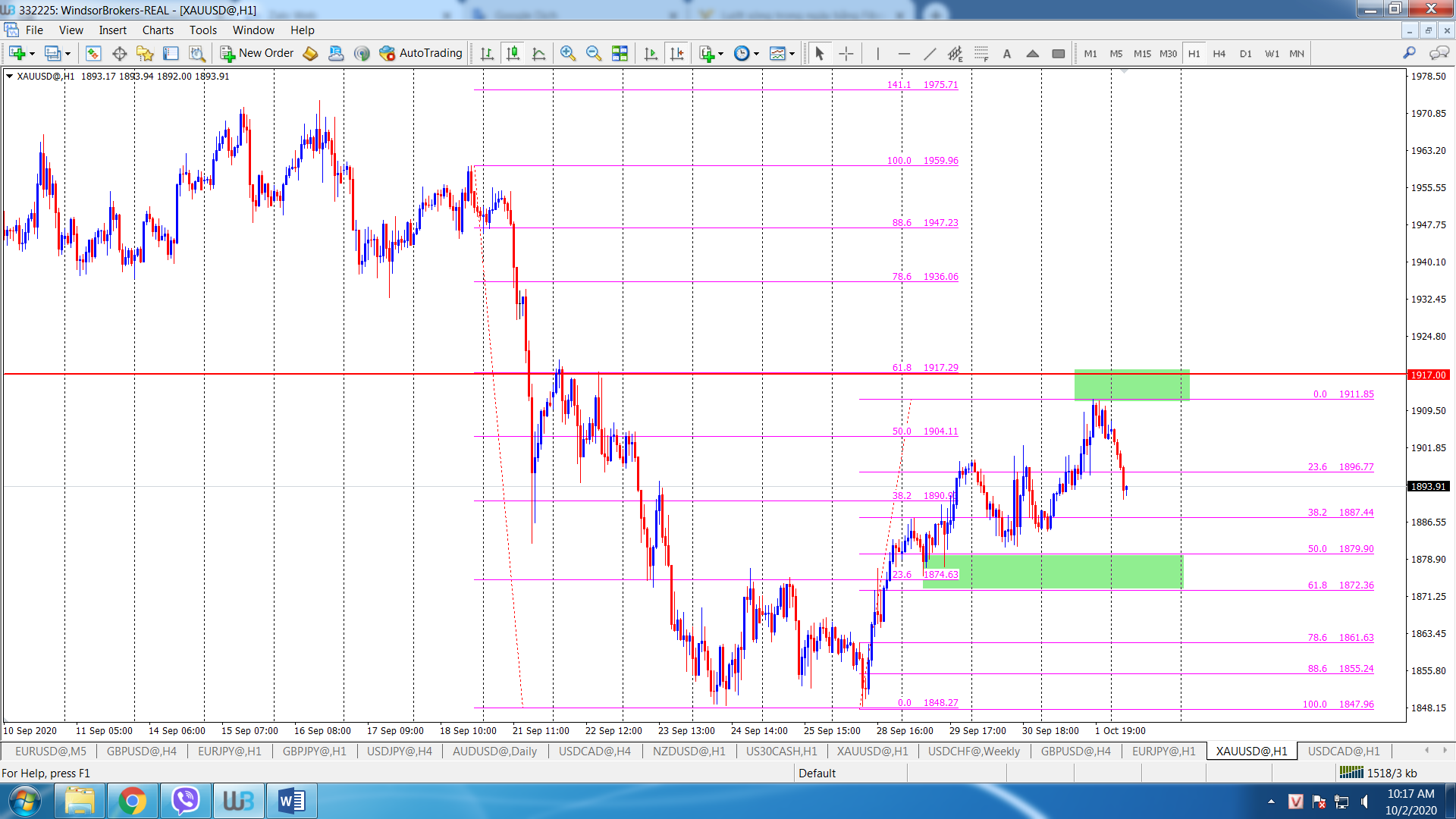Switch to the US30CASH,H1 chart tab

[x=781, y=752]
